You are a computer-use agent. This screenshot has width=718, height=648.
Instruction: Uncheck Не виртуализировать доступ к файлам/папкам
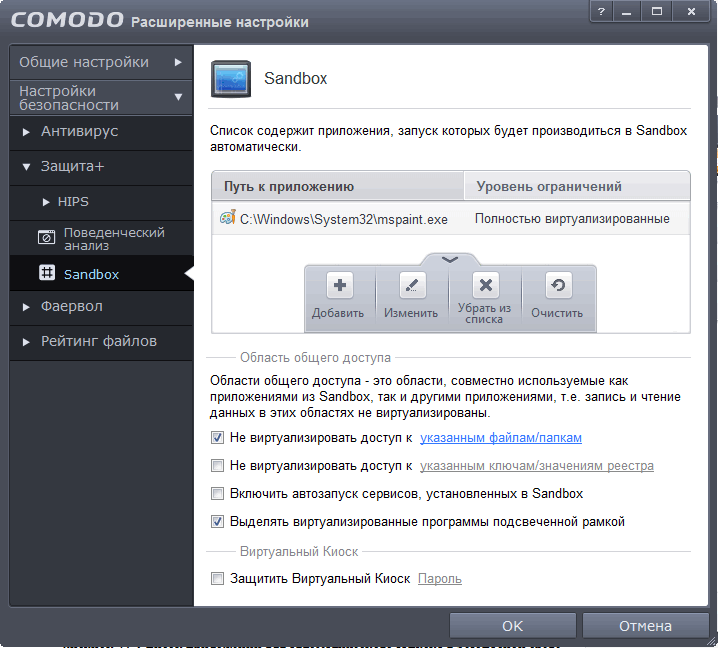pyautogui.click(x=218, y=437)
